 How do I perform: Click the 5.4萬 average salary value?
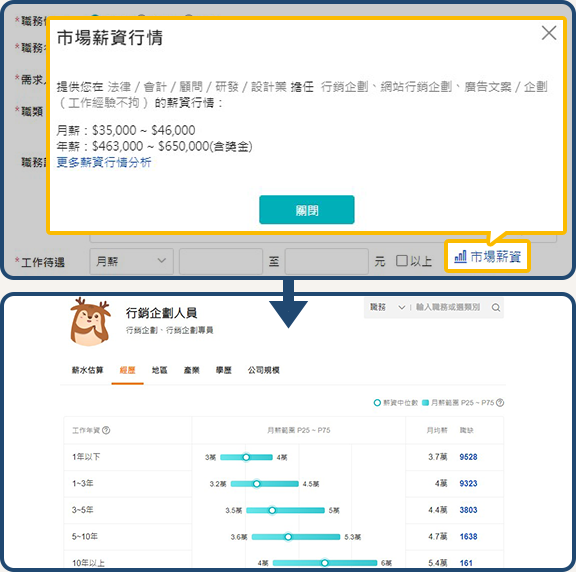(438, 563)
